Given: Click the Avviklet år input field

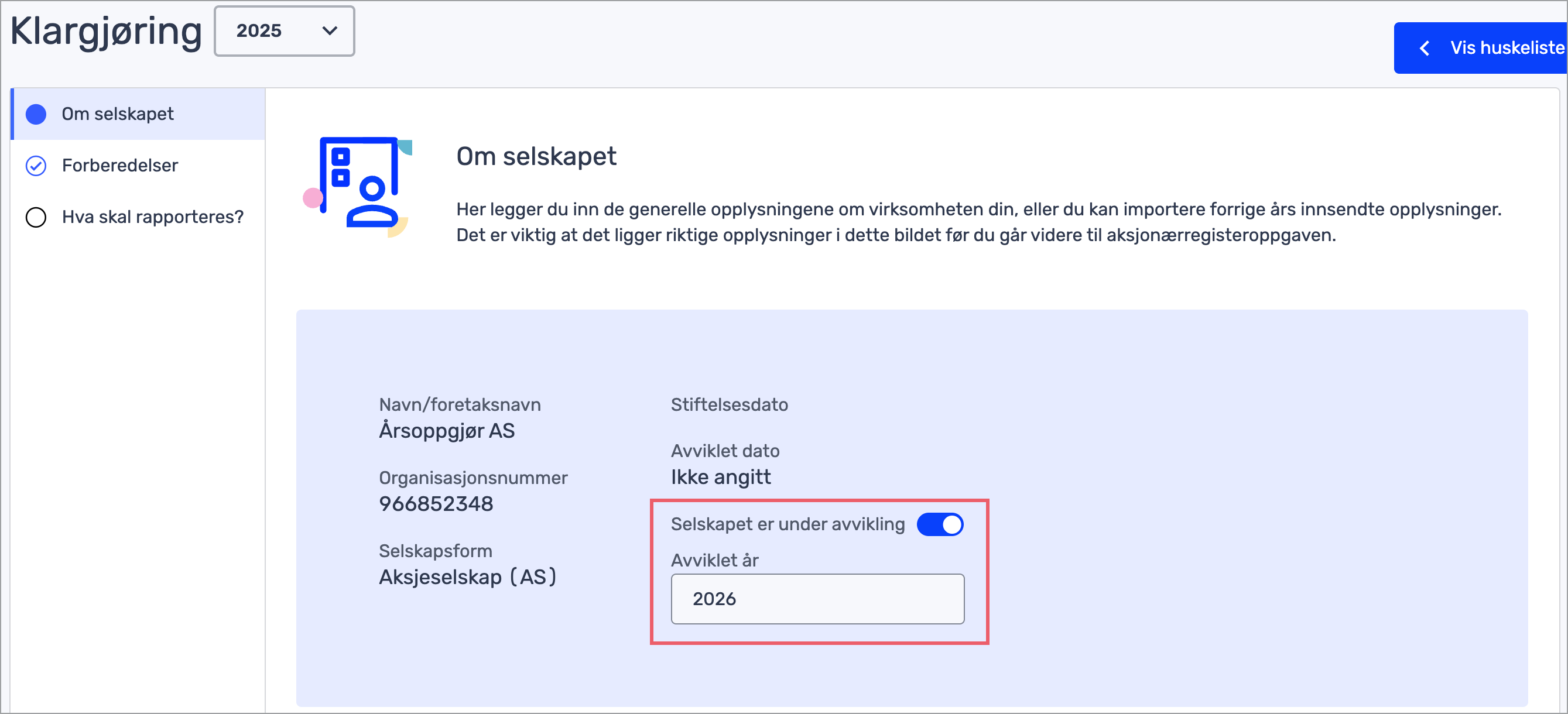Looking at the screenshot, I should pos(817,599).
